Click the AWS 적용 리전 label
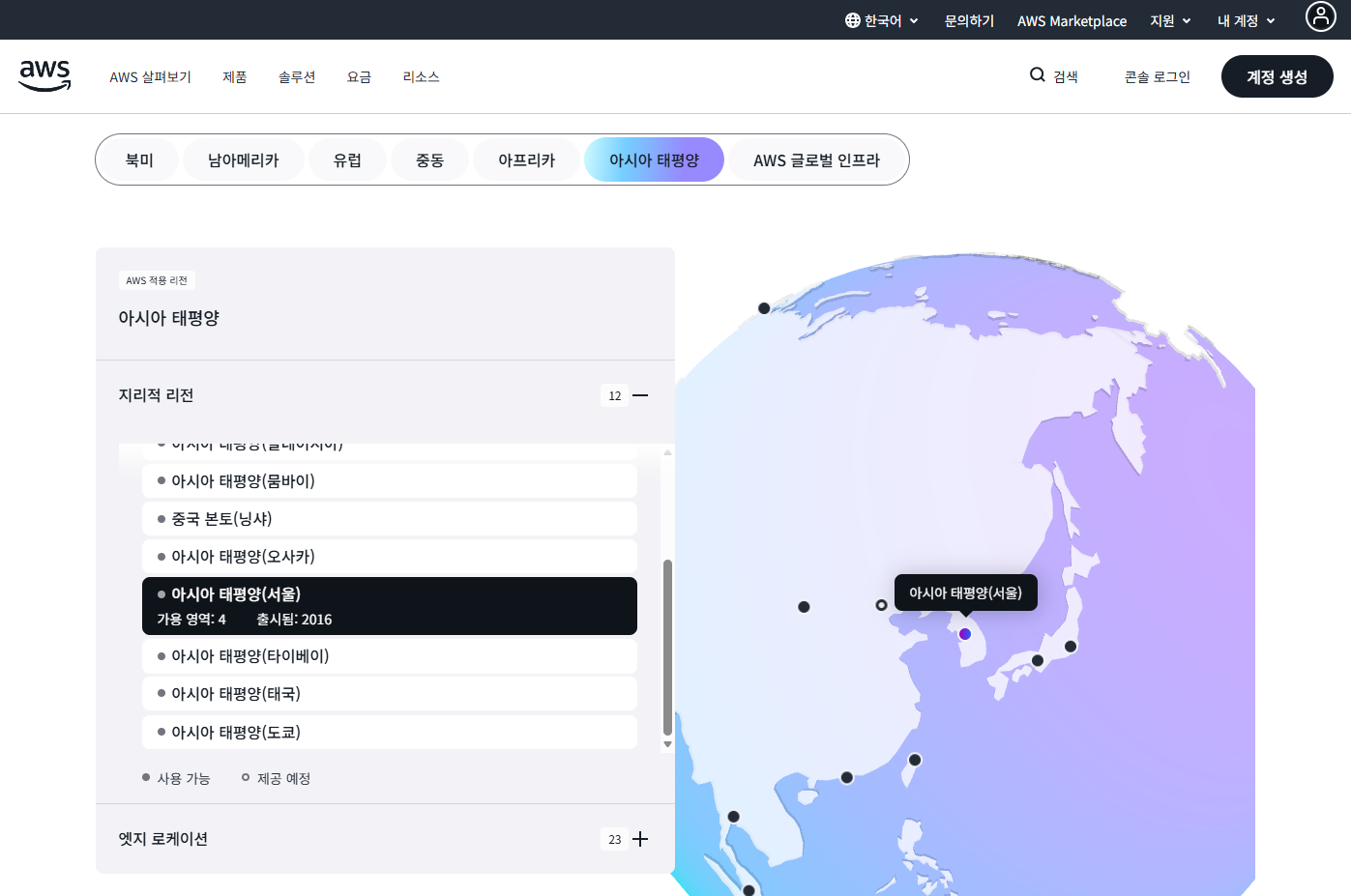Viewport: 1351px width, 896px height. 157,280
